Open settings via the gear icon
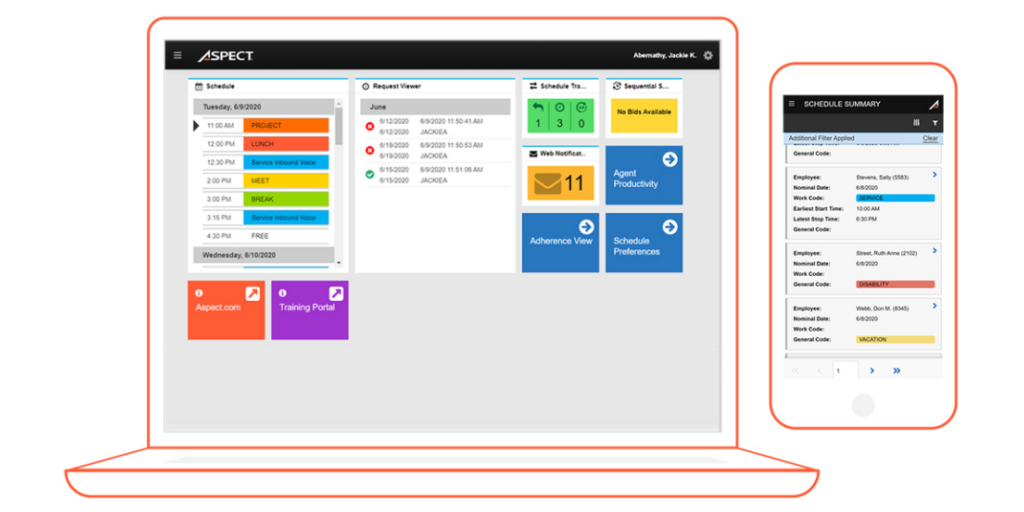The height and width of the screenshot is (512, 1024). click(x=708, y=55)
